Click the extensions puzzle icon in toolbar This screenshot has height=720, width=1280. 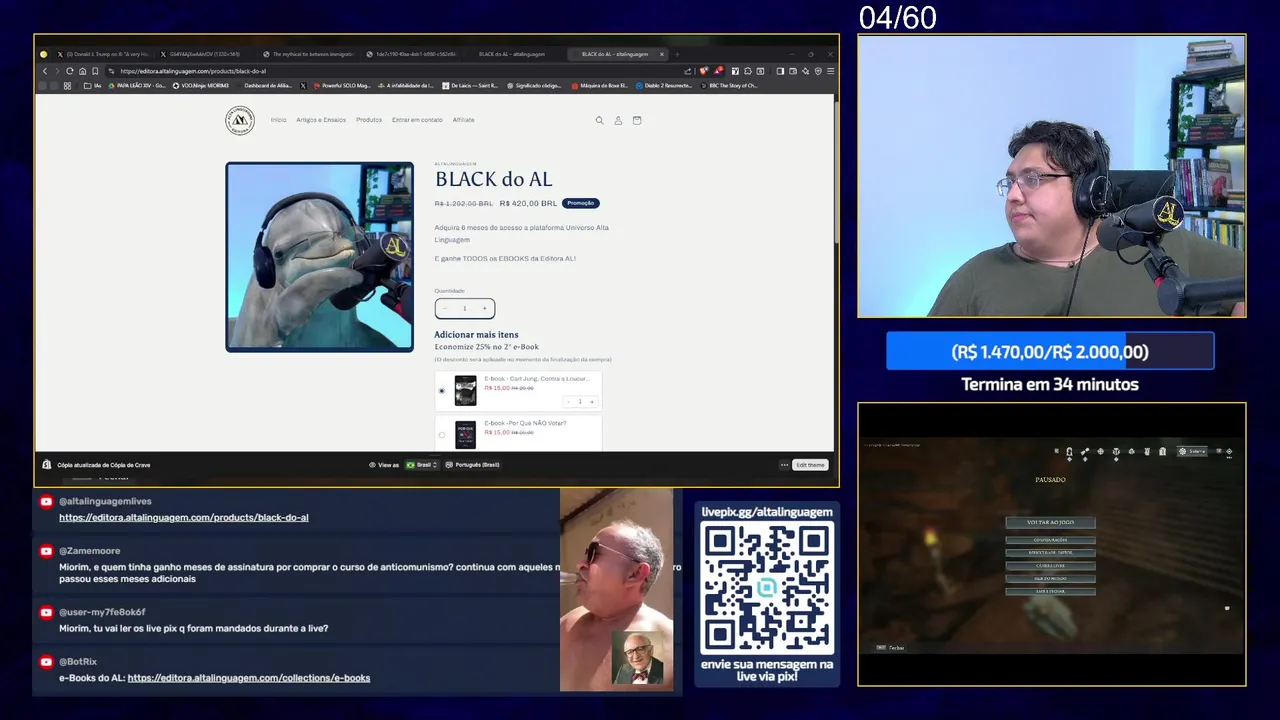[748, 71]
